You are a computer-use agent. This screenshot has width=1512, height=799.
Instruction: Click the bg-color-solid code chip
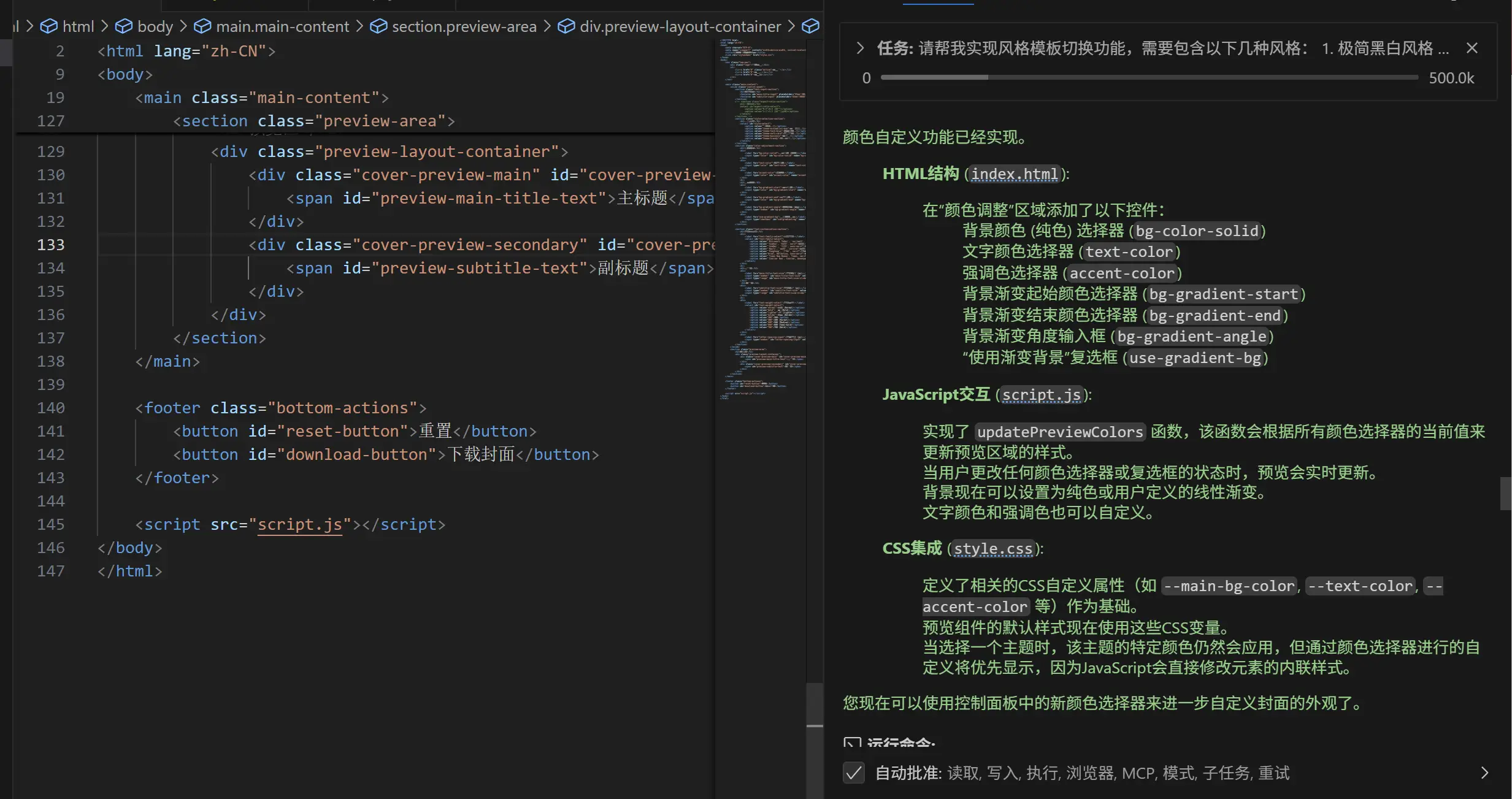pyautogui.click(x=1197, y=231)
